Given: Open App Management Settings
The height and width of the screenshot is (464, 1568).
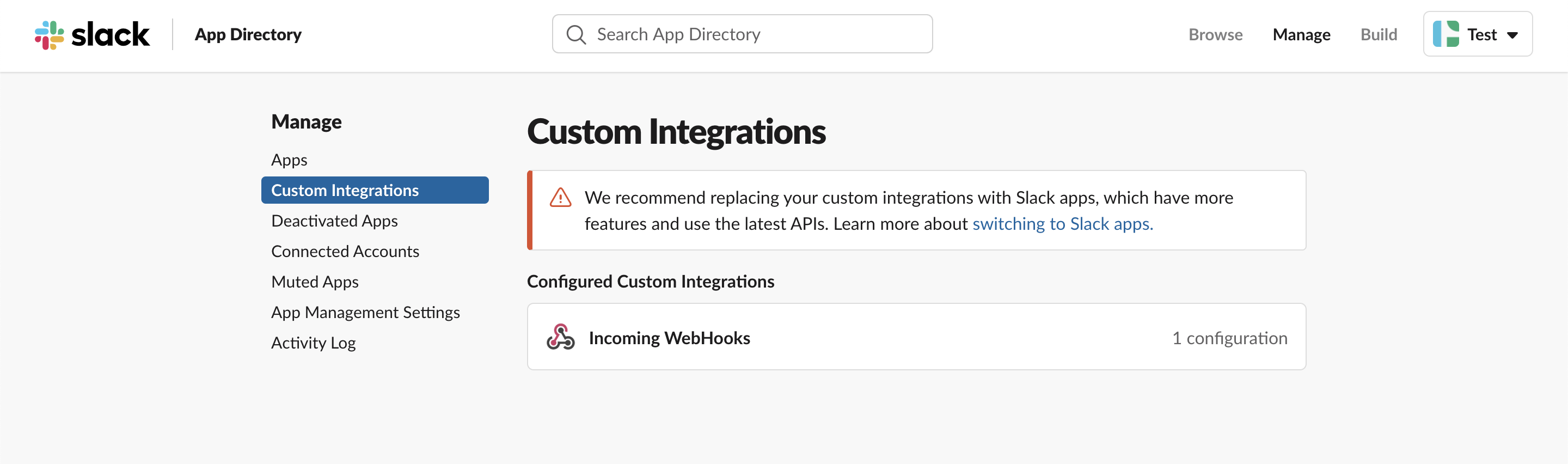Looking at the screenshot, I should tap(365, 312).
